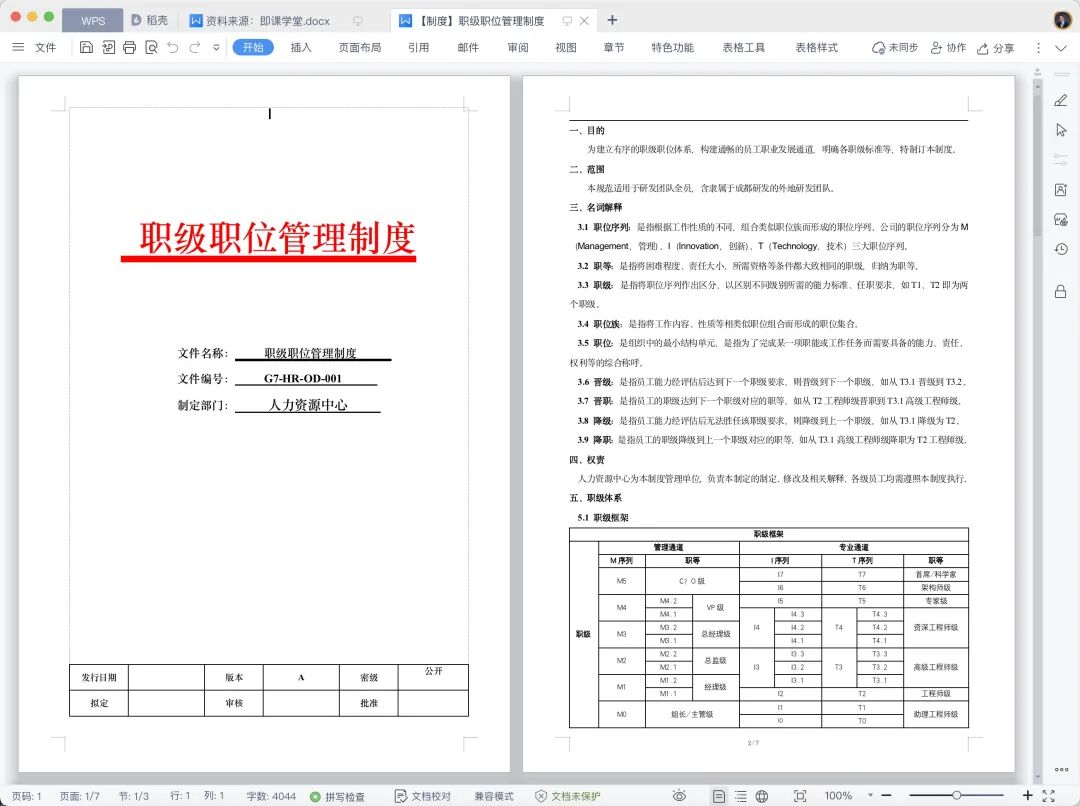This screenshot has width=1080, height=806.
Task: Switch to the WPS home tab
Action: coord(93,21)
